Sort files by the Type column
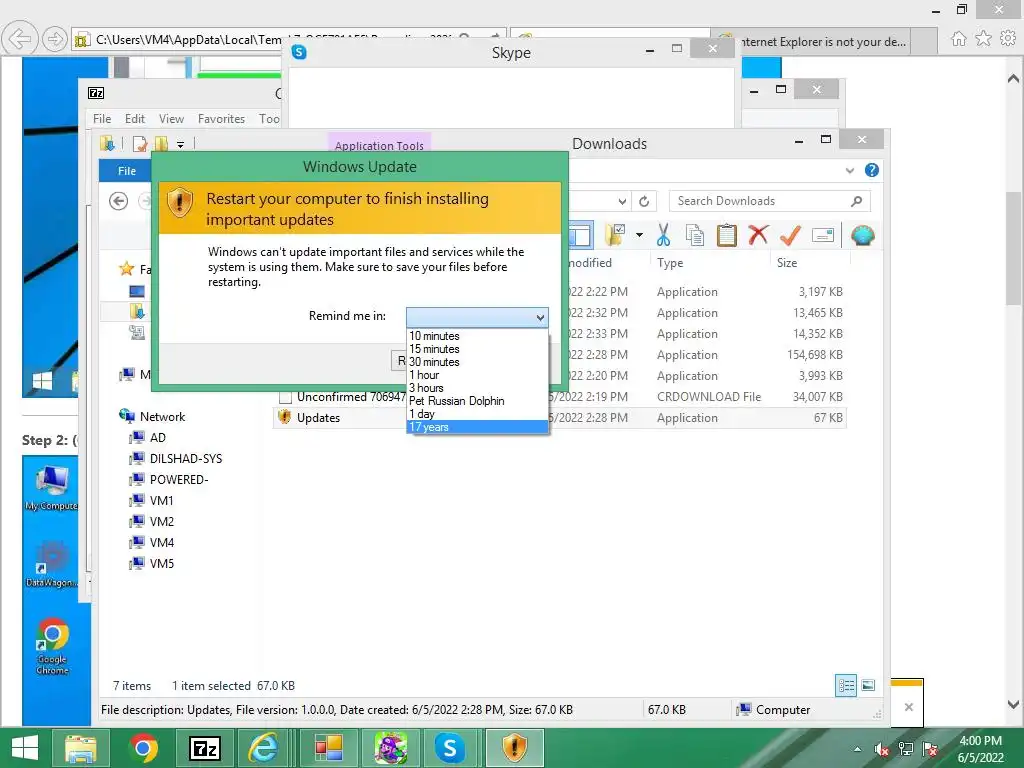The image size is (1024, 768). [x=670, y=263]
